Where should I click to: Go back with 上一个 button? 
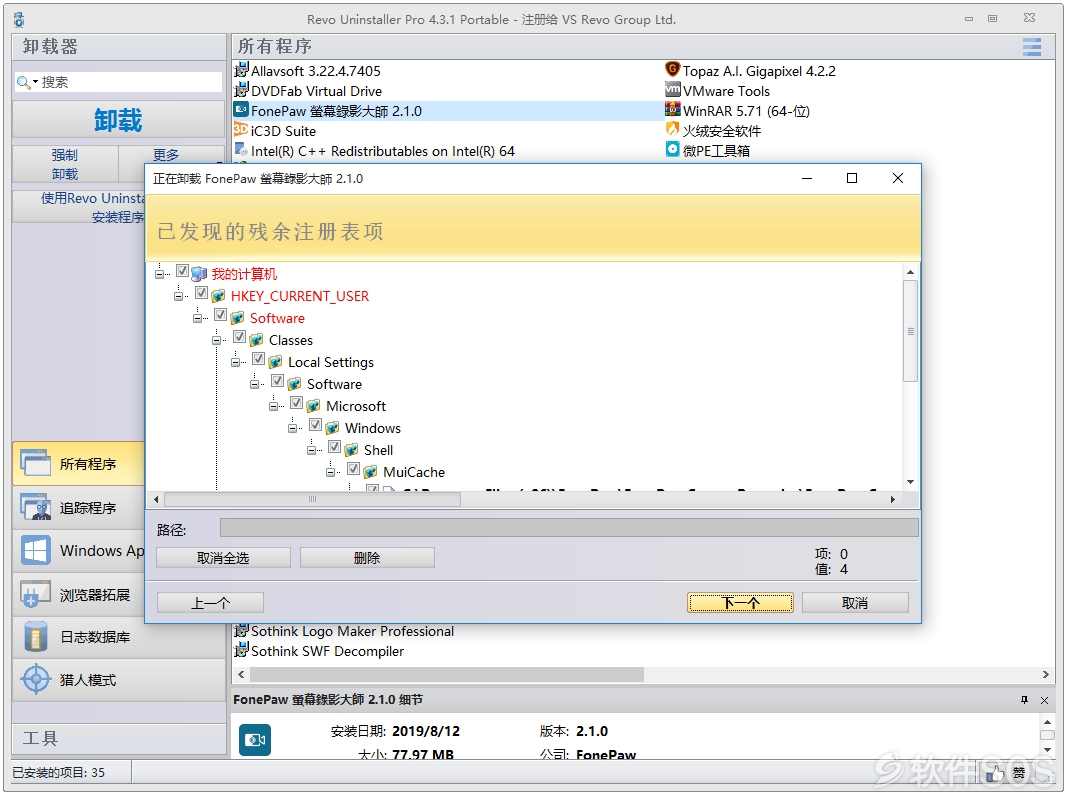tap(210, 603)
